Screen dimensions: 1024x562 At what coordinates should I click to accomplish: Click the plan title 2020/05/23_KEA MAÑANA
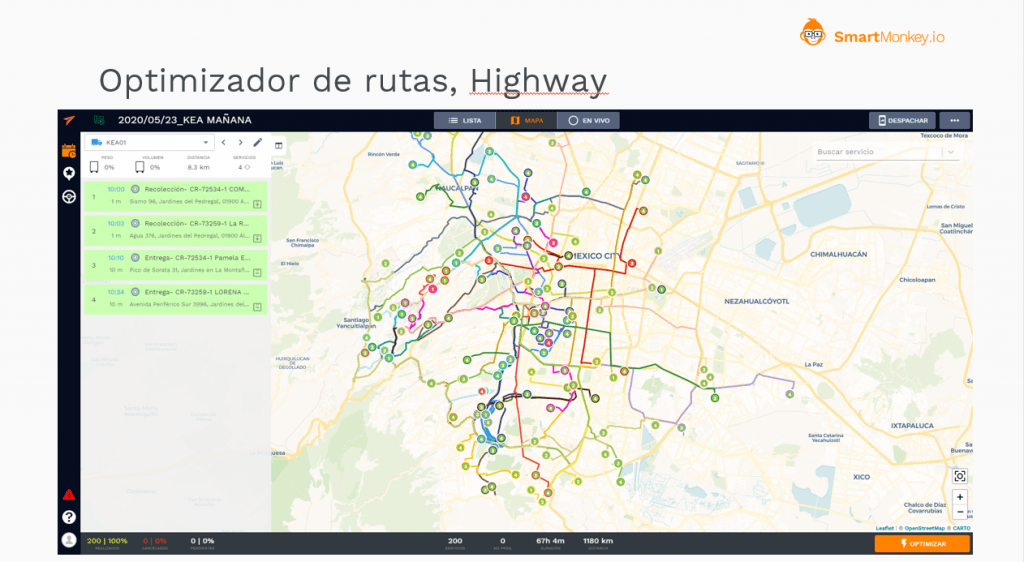185,120
